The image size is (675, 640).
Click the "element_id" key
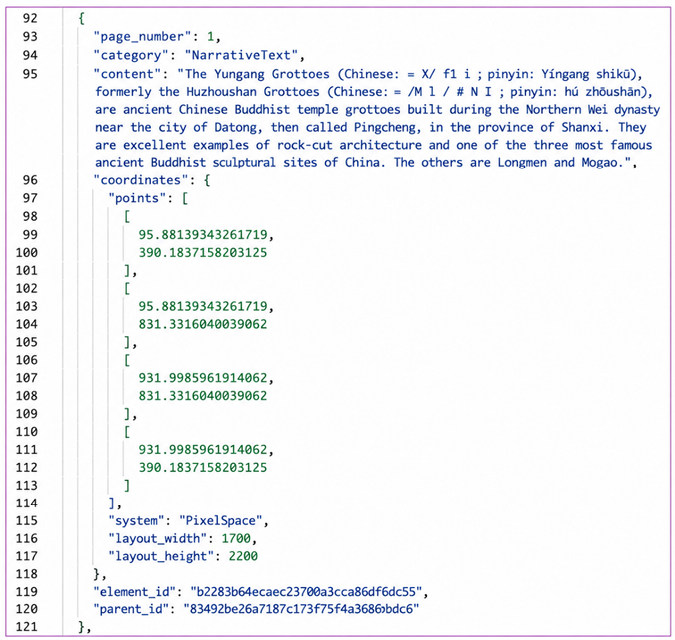click(135, 592)
